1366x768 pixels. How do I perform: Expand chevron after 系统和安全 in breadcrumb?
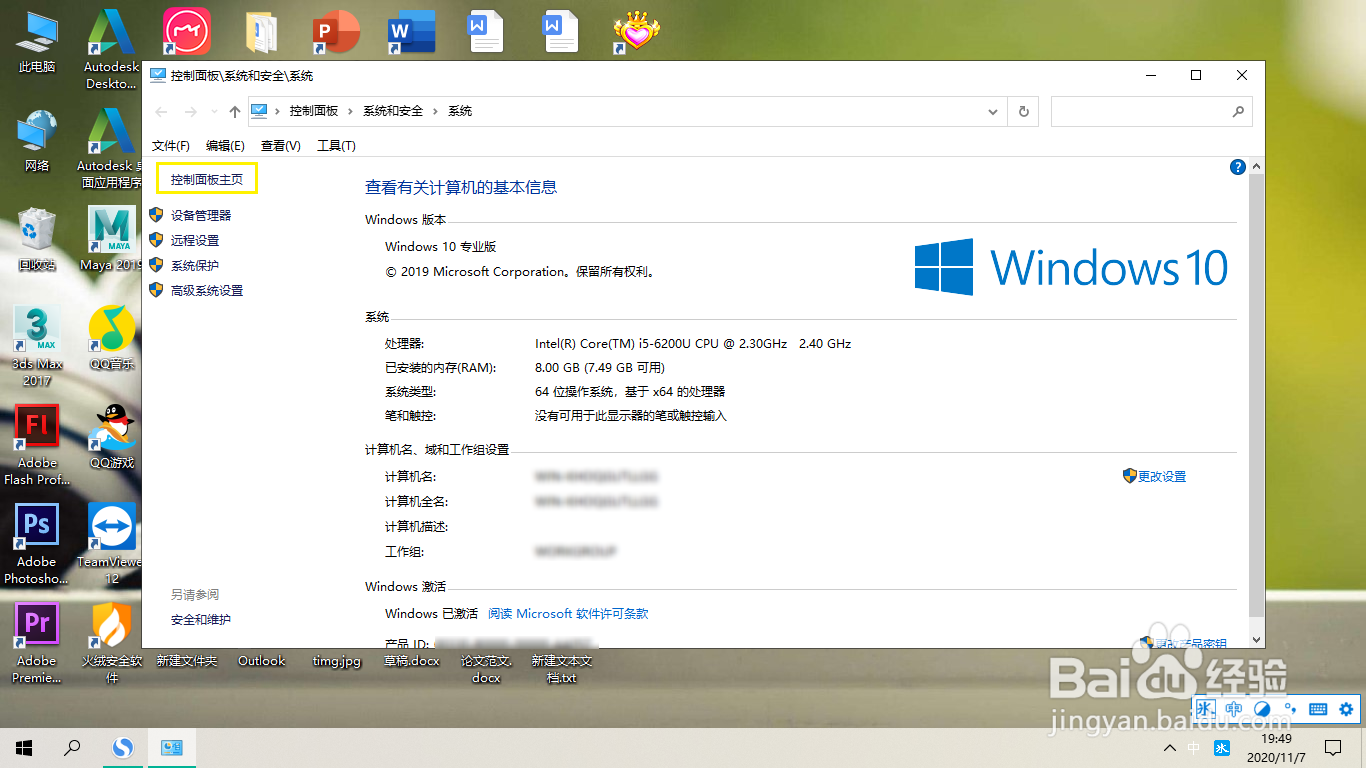[x=436, y=111]
